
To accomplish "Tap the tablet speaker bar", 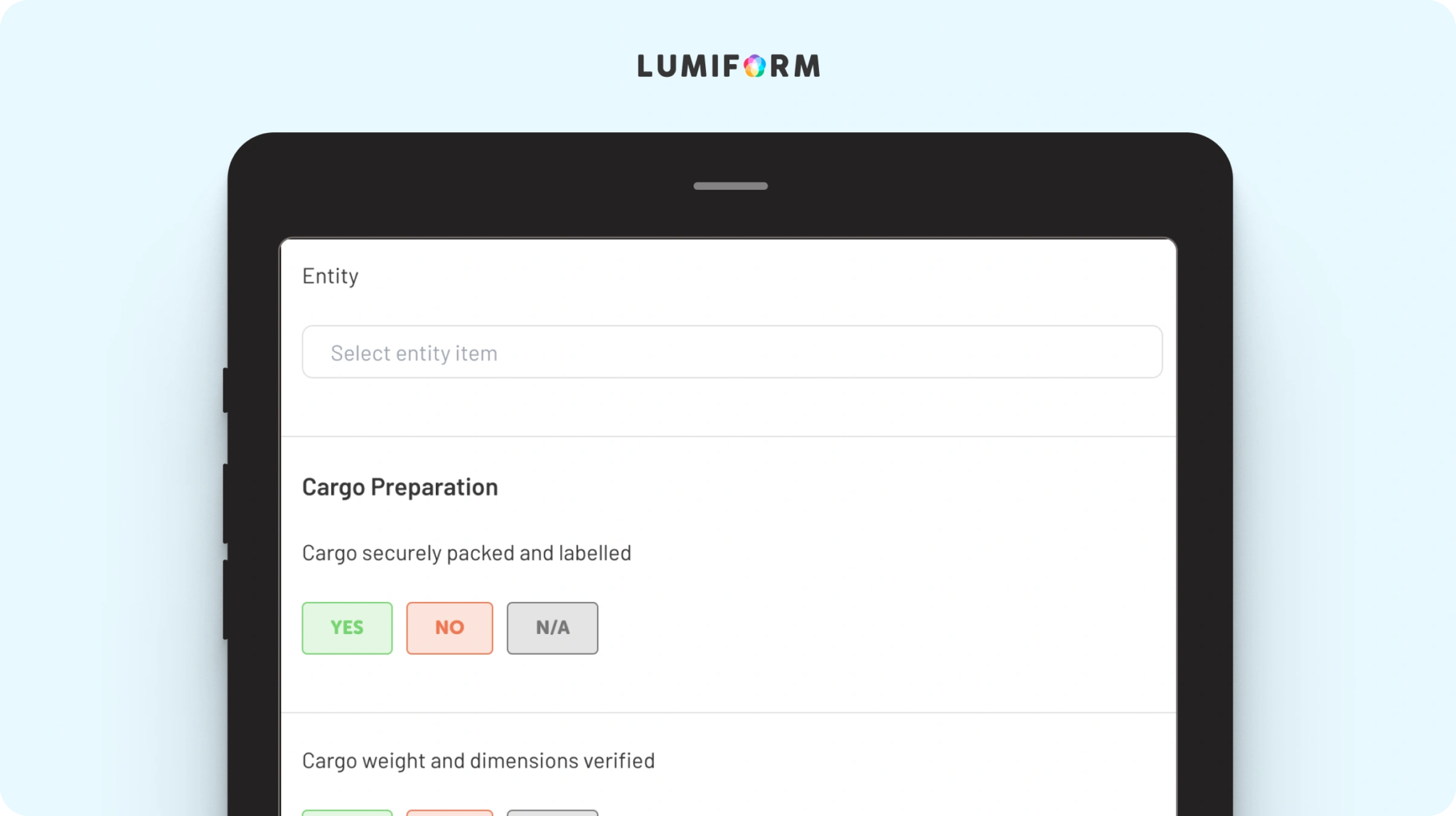I will point(730,186).
